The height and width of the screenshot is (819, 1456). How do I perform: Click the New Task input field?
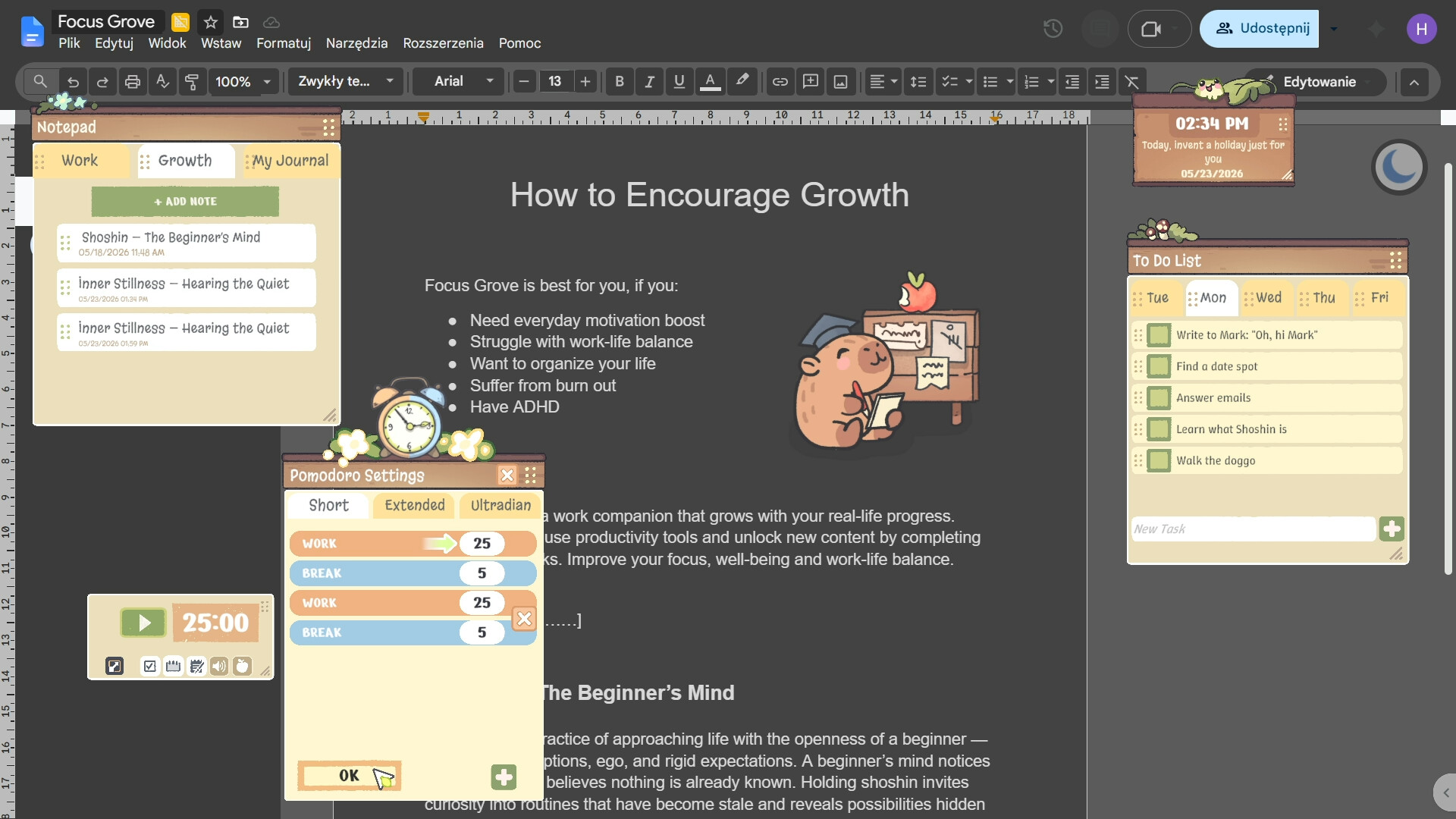coord(1253,529)
